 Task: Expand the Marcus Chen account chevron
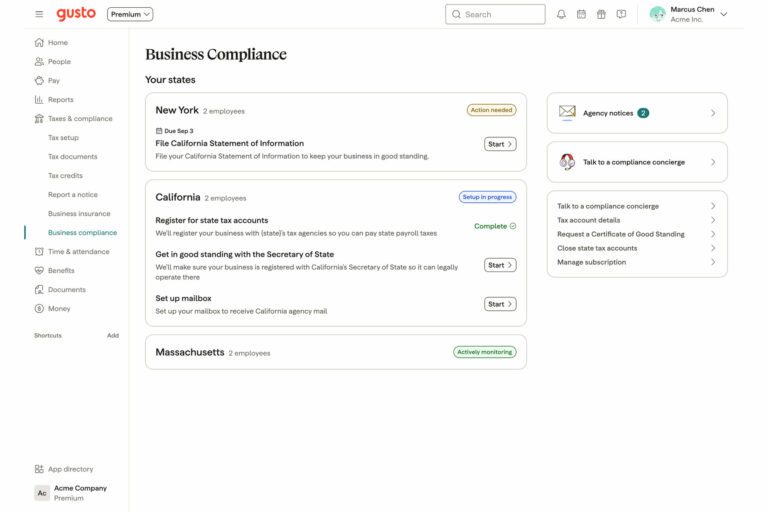[723, 14]
